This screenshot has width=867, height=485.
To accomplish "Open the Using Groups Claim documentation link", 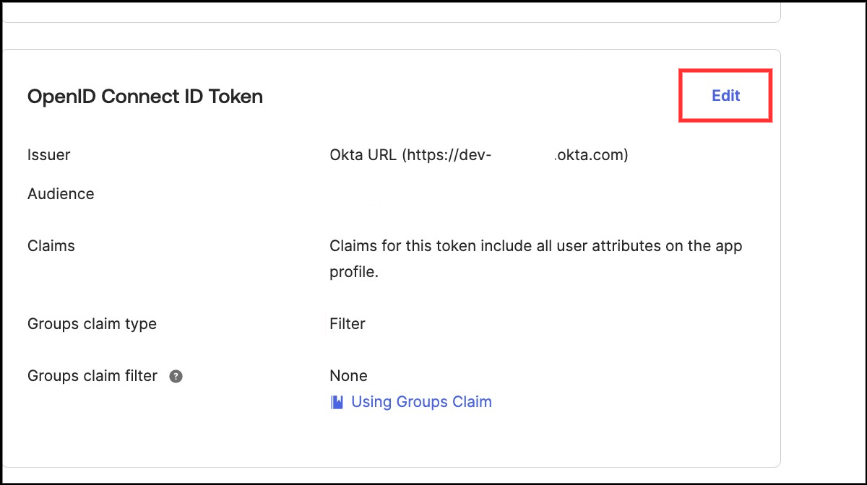I will pos(421,402).
